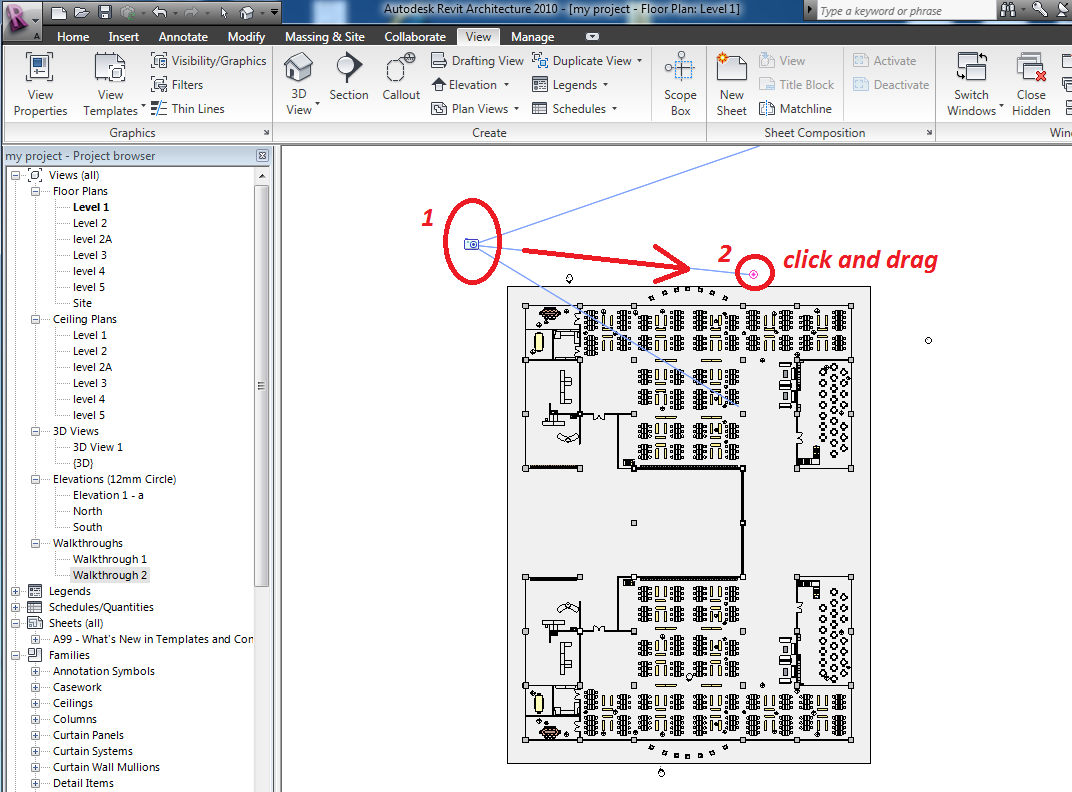Image resolution: width=1072 pixels, height=792 pixels.
Task: Collapse the Floor Plans node
Action: [36, 192]
